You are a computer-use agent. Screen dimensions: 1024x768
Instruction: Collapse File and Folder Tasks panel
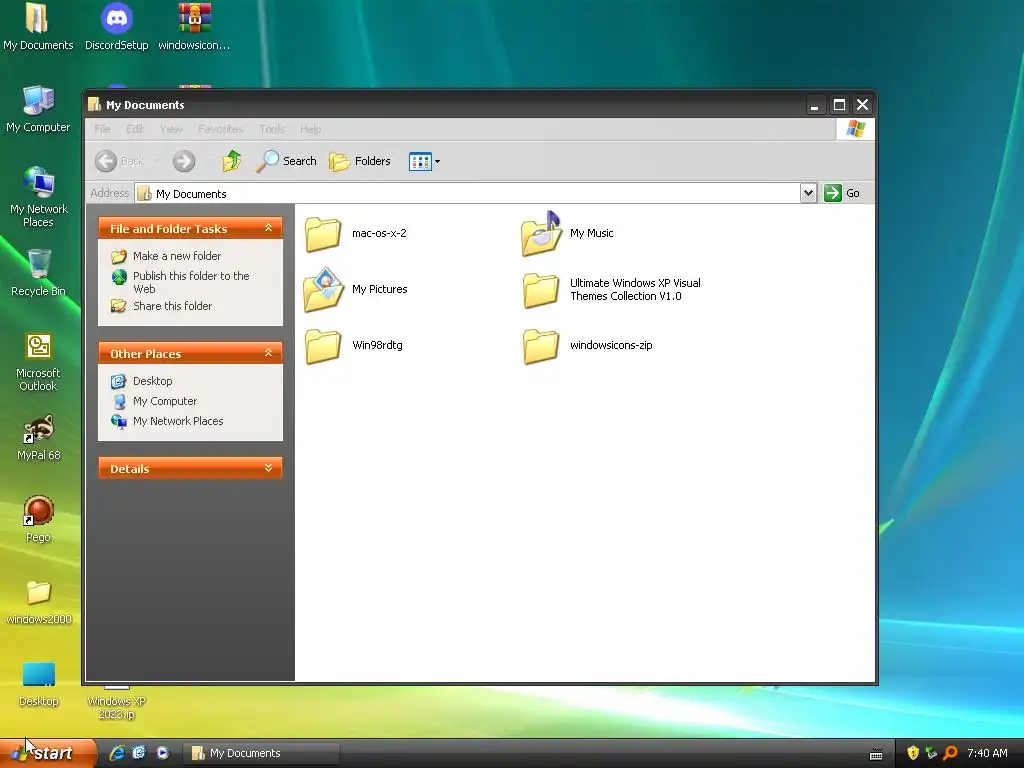268,228
